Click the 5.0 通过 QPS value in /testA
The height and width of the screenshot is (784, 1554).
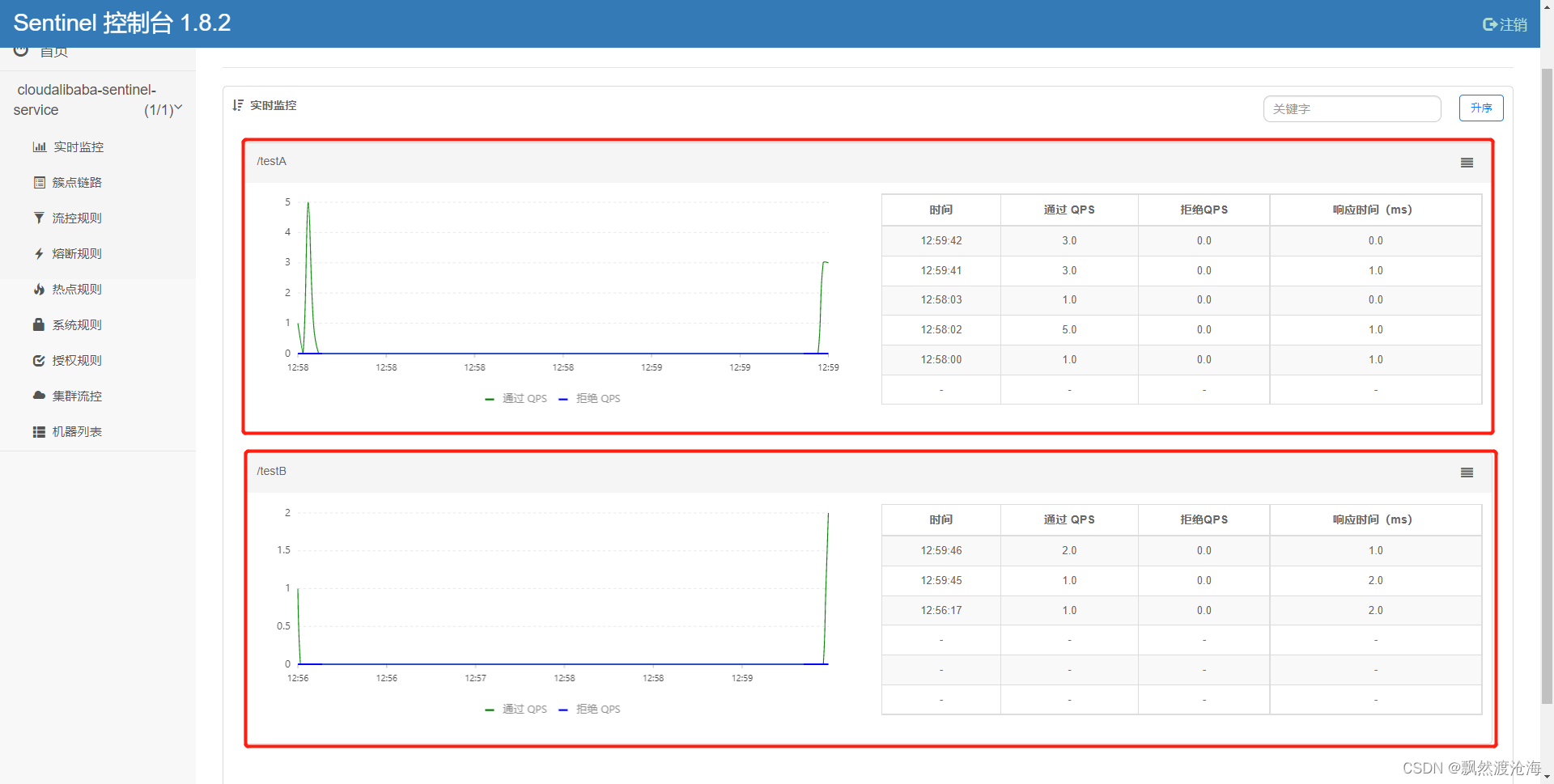pos(1069,330)
